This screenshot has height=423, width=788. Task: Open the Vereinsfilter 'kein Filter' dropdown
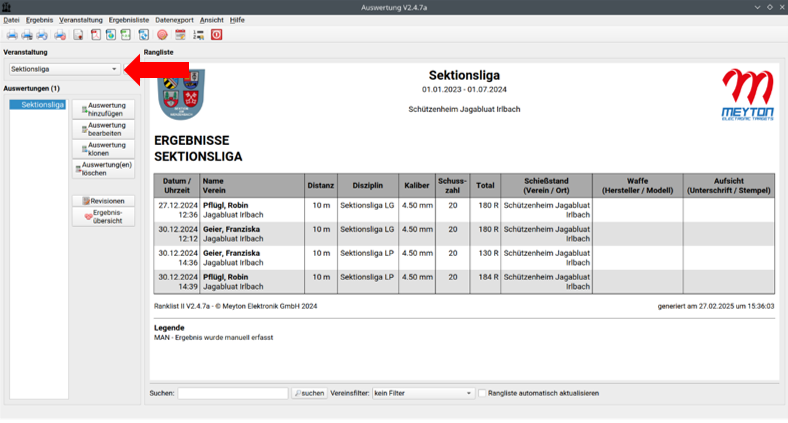point(422,393)
